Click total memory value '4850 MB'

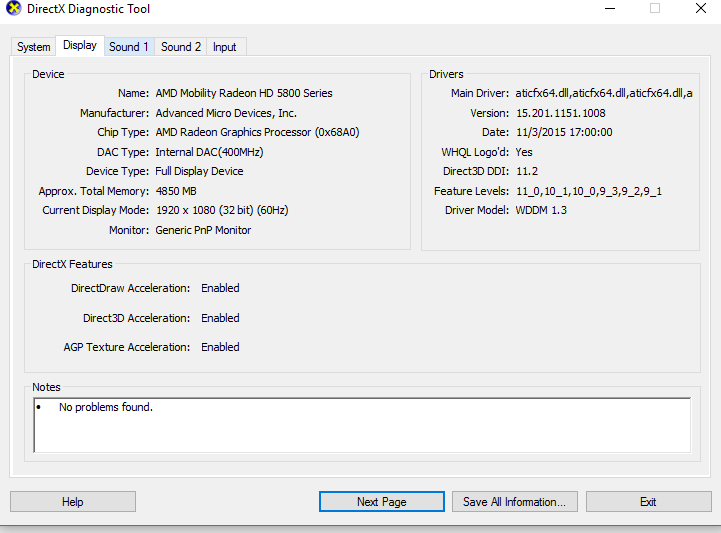[176, 191]
